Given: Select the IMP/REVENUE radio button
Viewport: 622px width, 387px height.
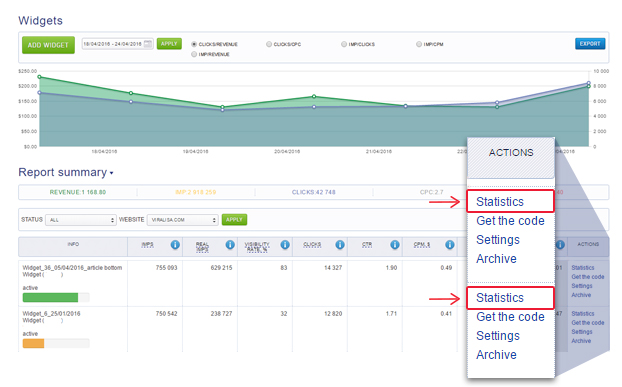Looking at the screenshot, I should coord(194,54).
